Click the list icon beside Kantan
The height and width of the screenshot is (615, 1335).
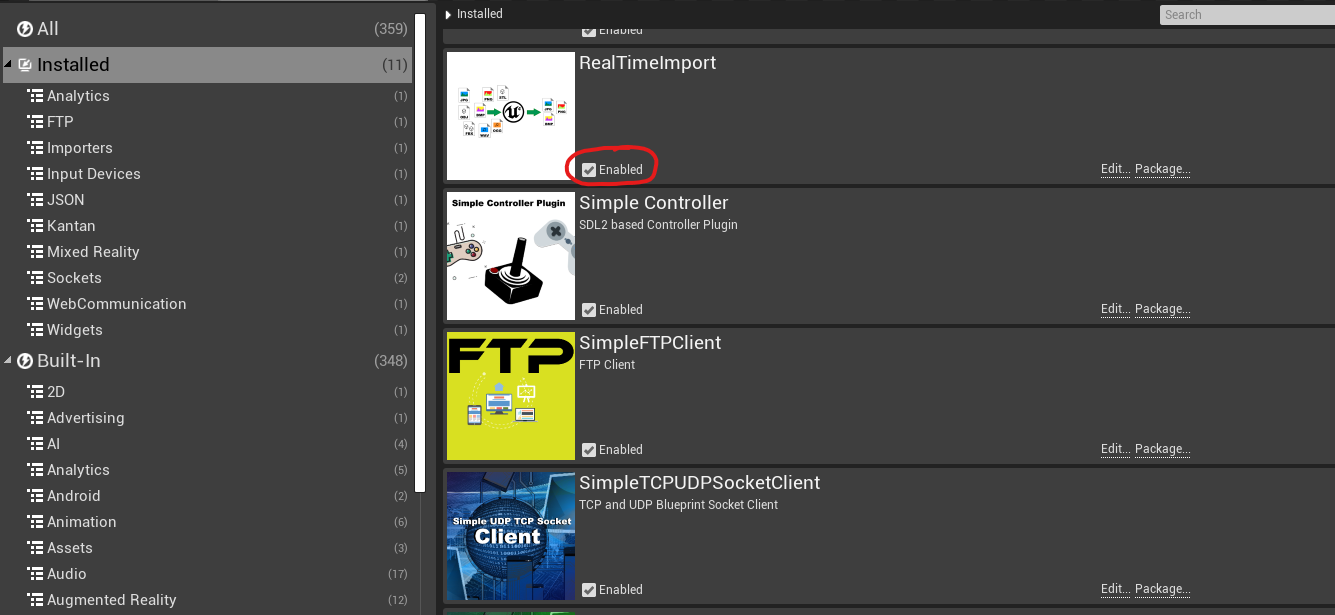pyautogui.click(x=35, y=226)
